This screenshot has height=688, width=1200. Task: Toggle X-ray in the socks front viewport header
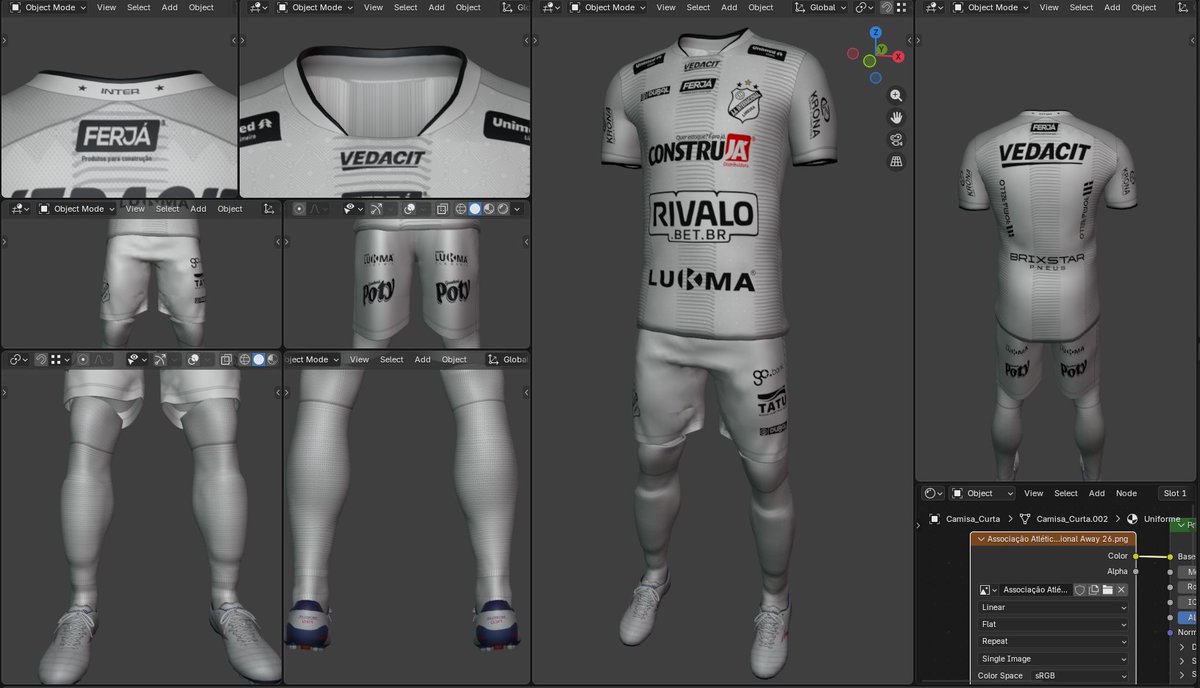point(226,359)
